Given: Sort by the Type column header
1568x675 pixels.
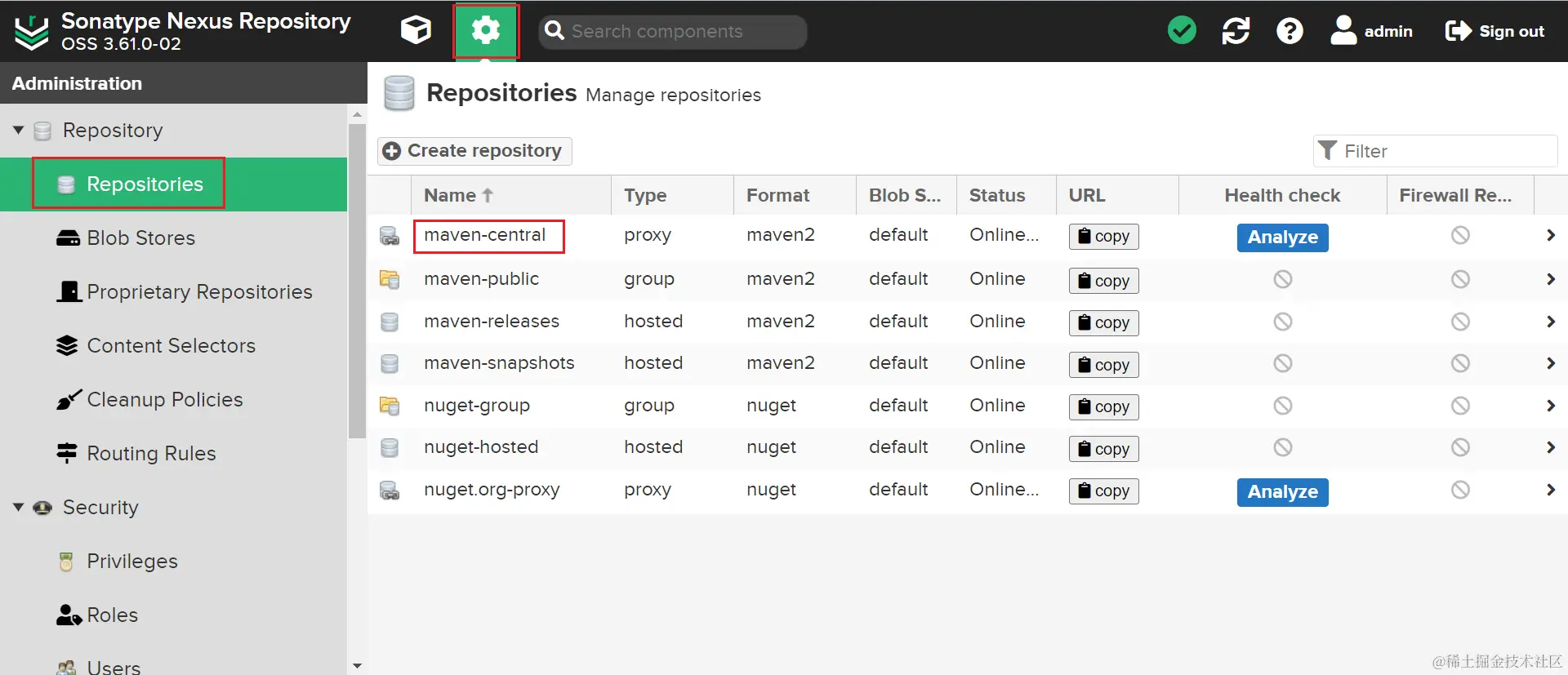Looking at the screenshot, I should [x=672, y=196].
